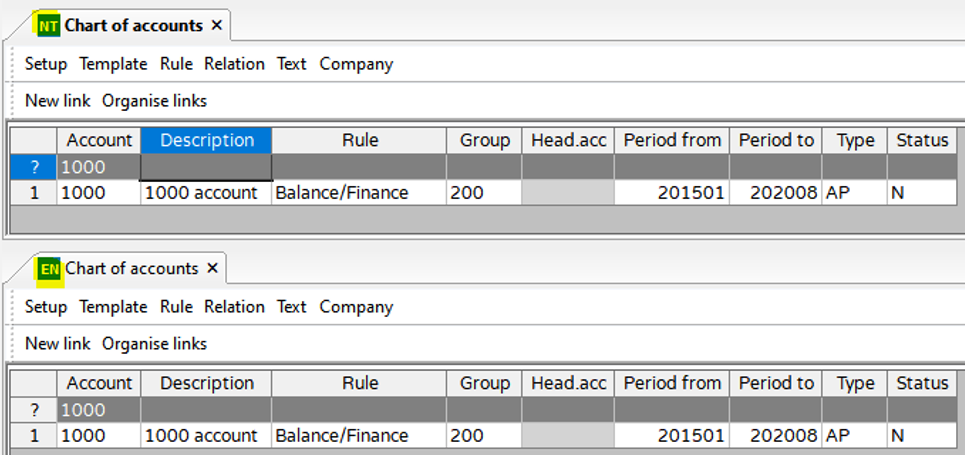965x455 pixels.
Task: Click the NT icon on top tab
Action: [x=48, y=26]
